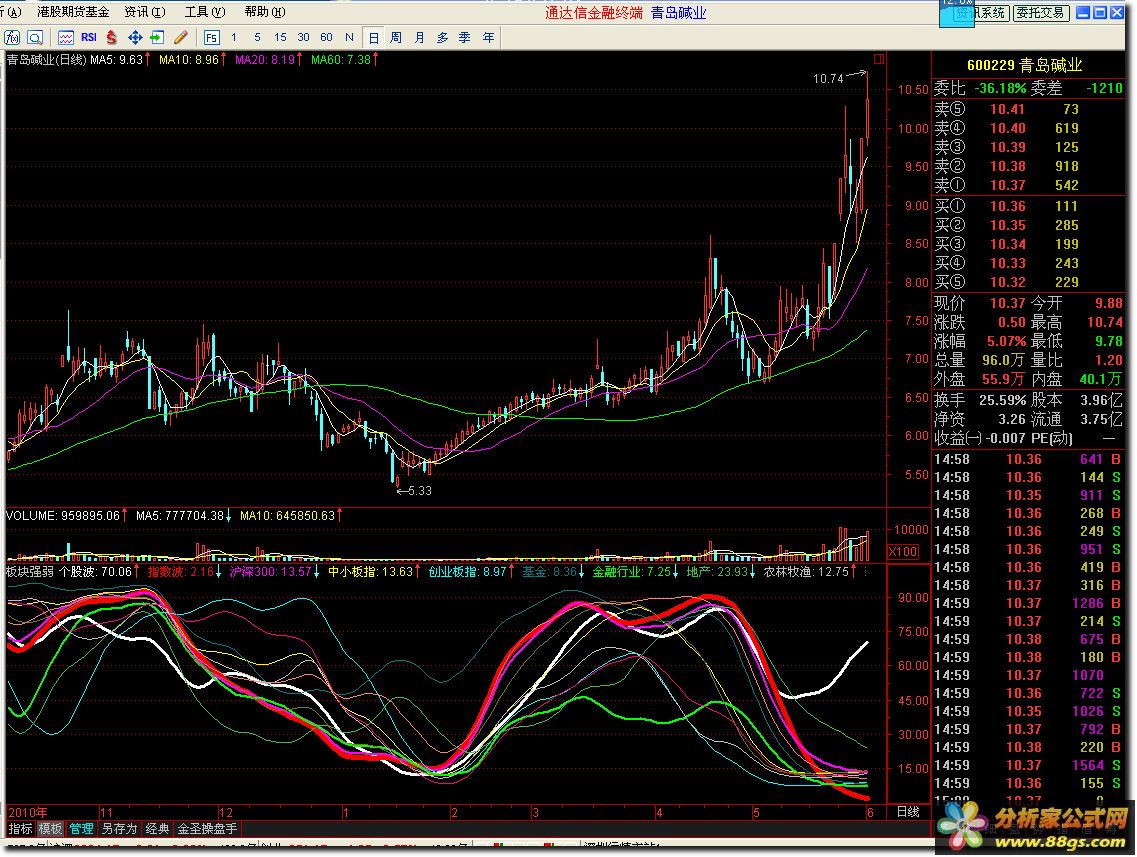Click the MA5: 9.63 label
Image resolution: width=1137 pixels, height=857 pixels.
click(117, 60)
